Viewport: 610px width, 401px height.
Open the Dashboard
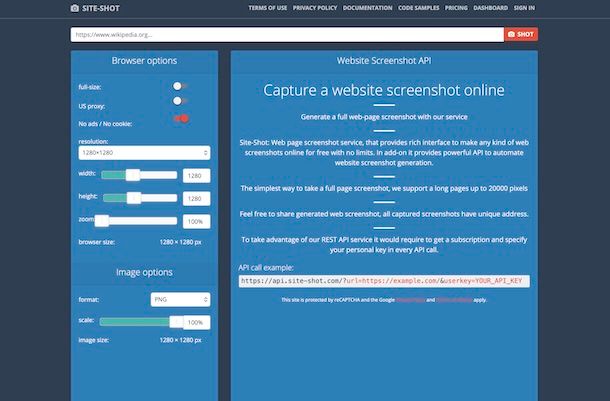(x=491, y=8)
